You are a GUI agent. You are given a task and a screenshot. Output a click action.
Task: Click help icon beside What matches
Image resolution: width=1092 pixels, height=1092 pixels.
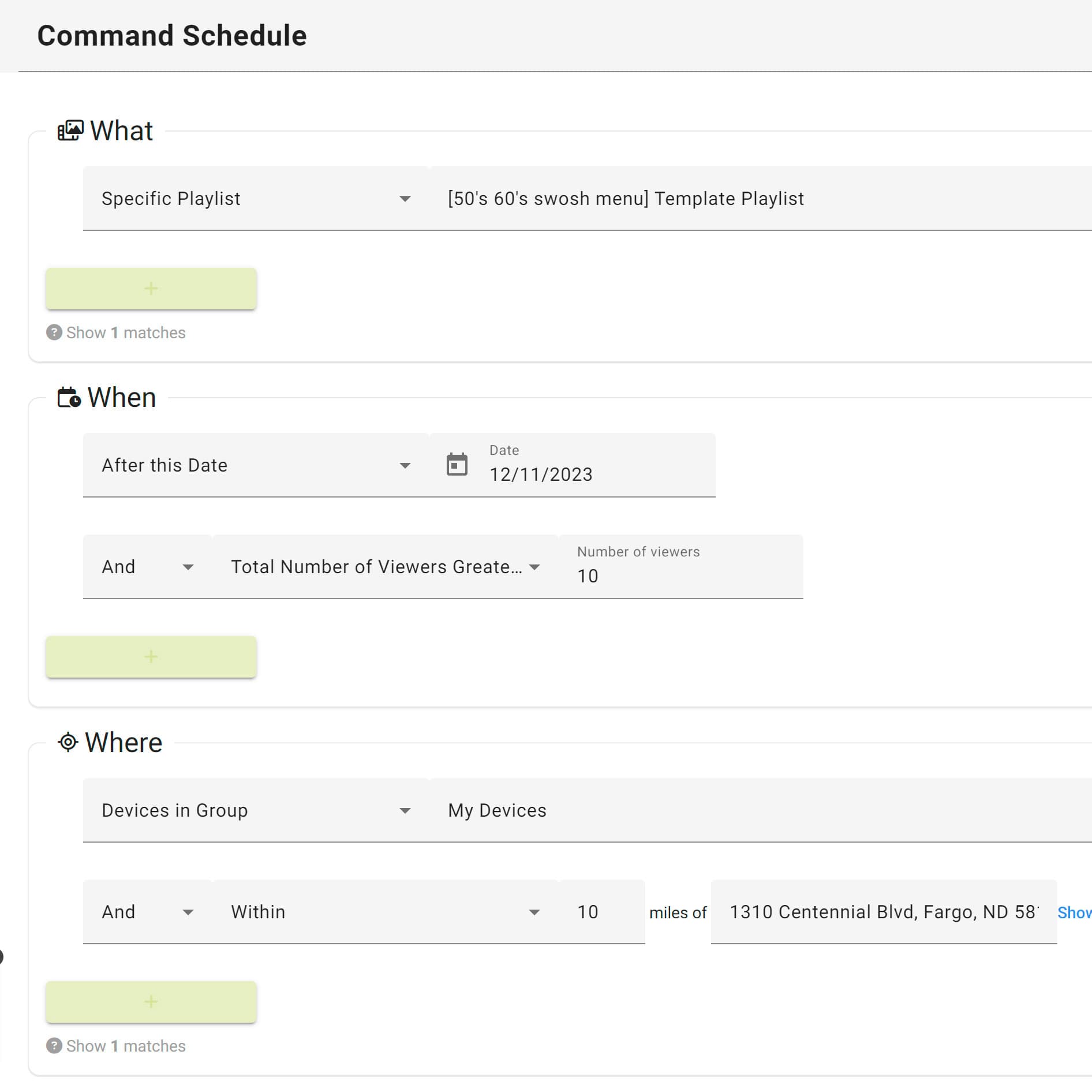click(54, 332)
